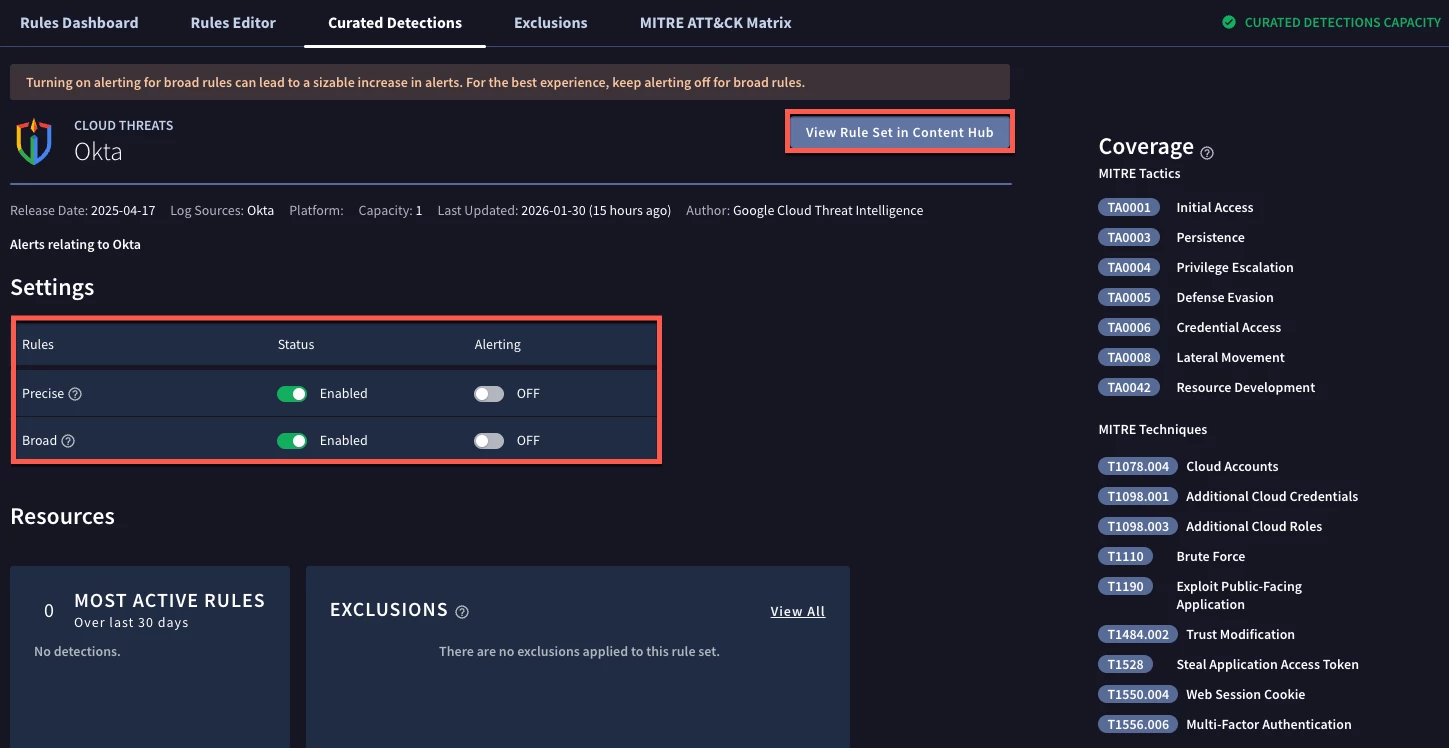Click the T1190 technique tag
This screenshot has height=748, width=1449.
click(x=1125, y=586)
